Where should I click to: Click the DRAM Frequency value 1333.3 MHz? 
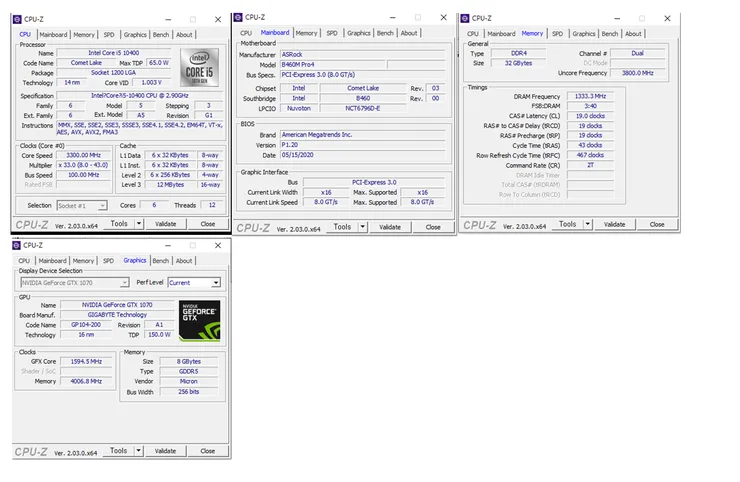(x=590, y=96)
